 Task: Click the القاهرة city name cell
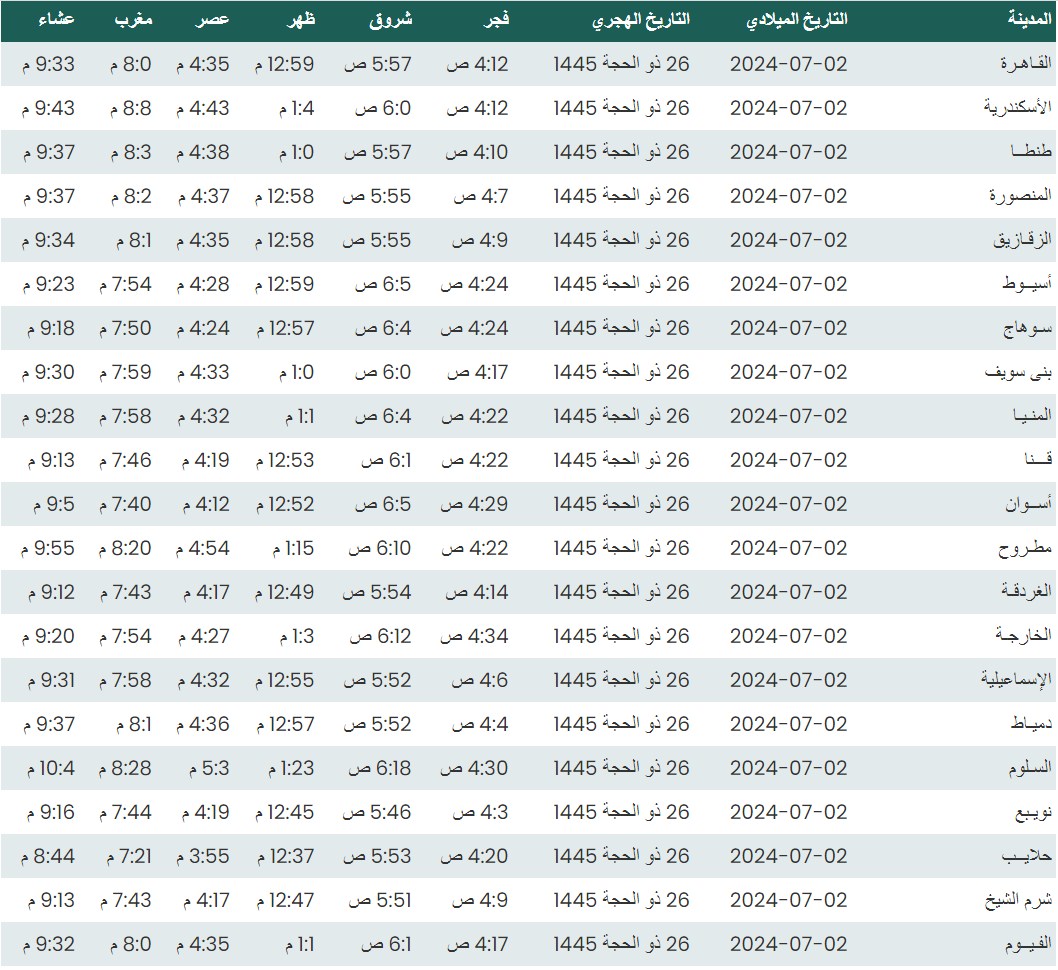tap(1022, 64)
